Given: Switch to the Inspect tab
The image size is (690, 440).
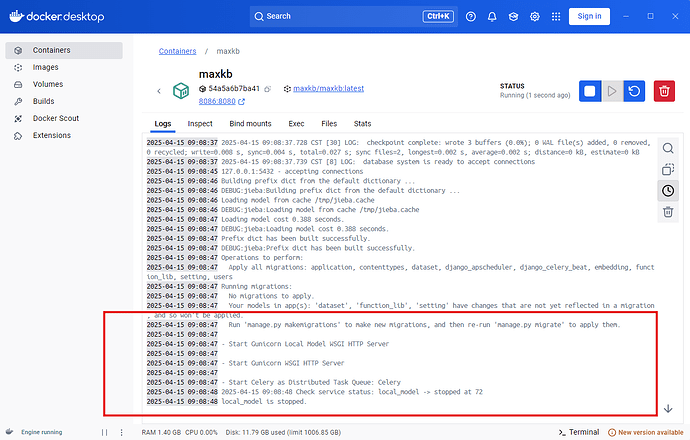Looking at the screenshot, I should (200, 124).
